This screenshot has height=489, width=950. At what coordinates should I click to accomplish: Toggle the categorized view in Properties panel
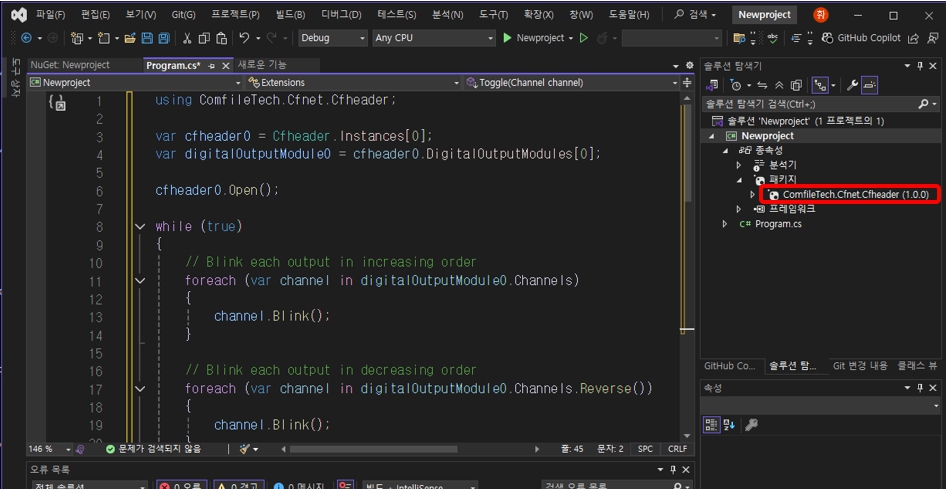(711, 425)
